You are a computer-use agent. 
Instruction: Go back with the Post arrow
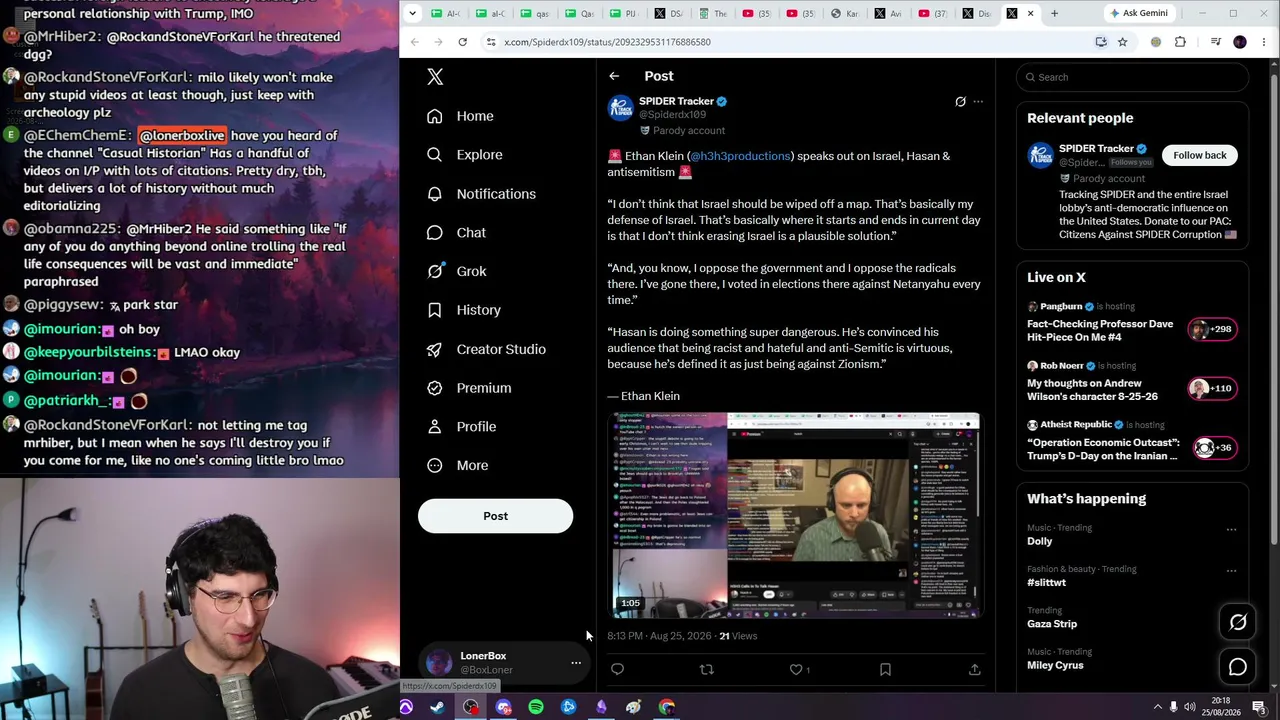pos(614,76)
